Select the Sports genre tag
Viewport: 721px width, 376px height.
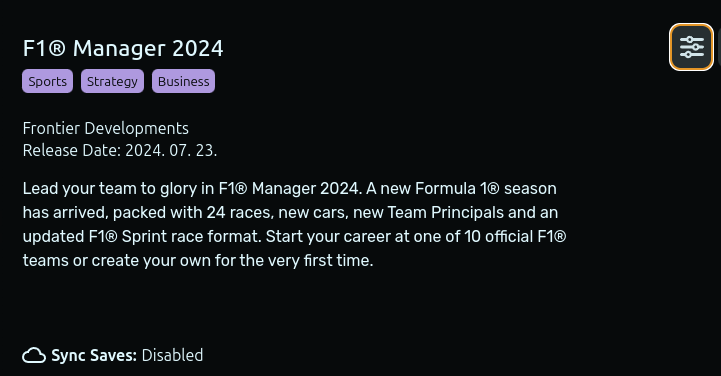point(47,81)
